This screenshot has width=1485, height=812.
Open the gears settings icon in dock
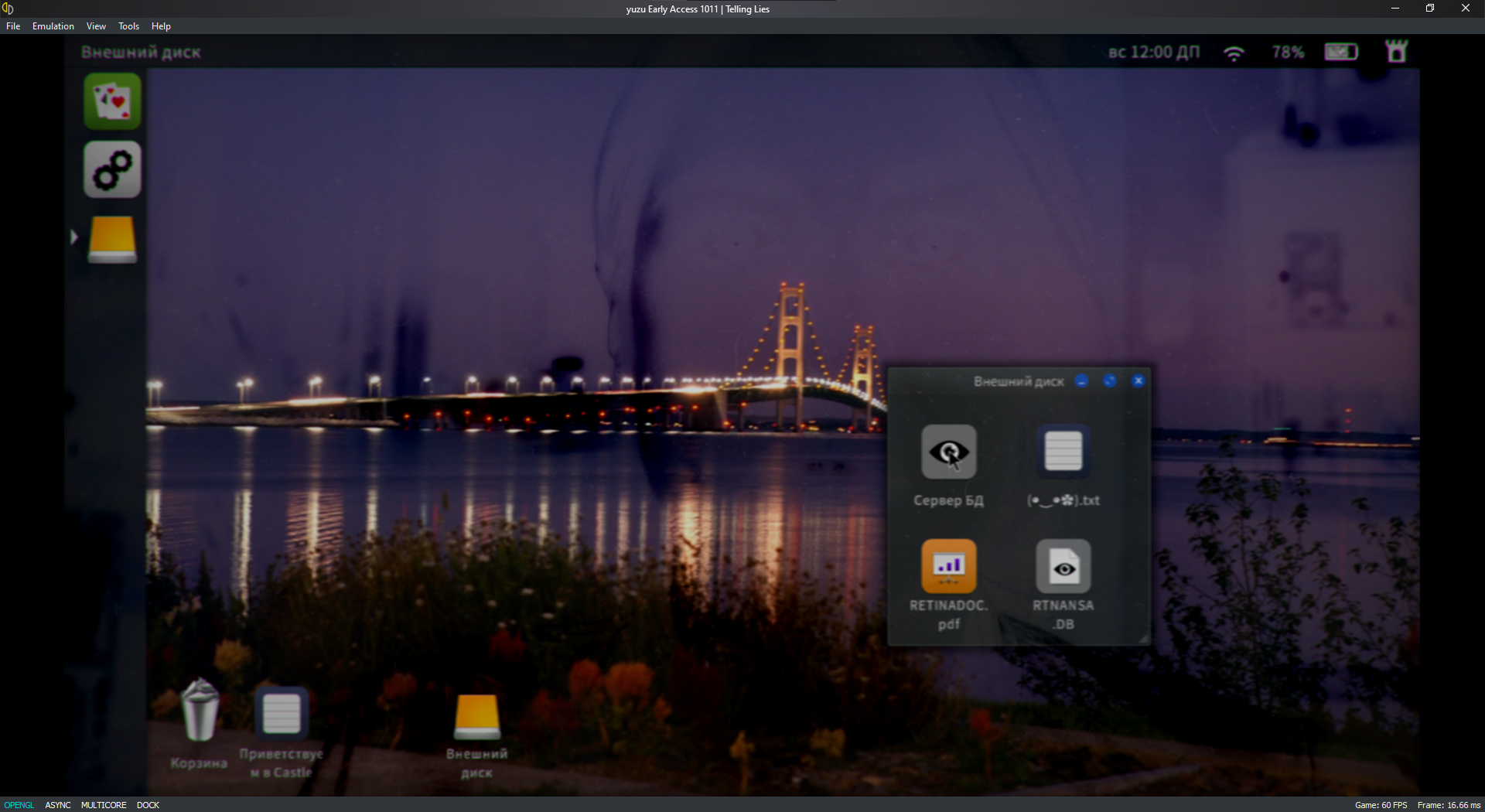pyautogui.click(x=112, y=169)
